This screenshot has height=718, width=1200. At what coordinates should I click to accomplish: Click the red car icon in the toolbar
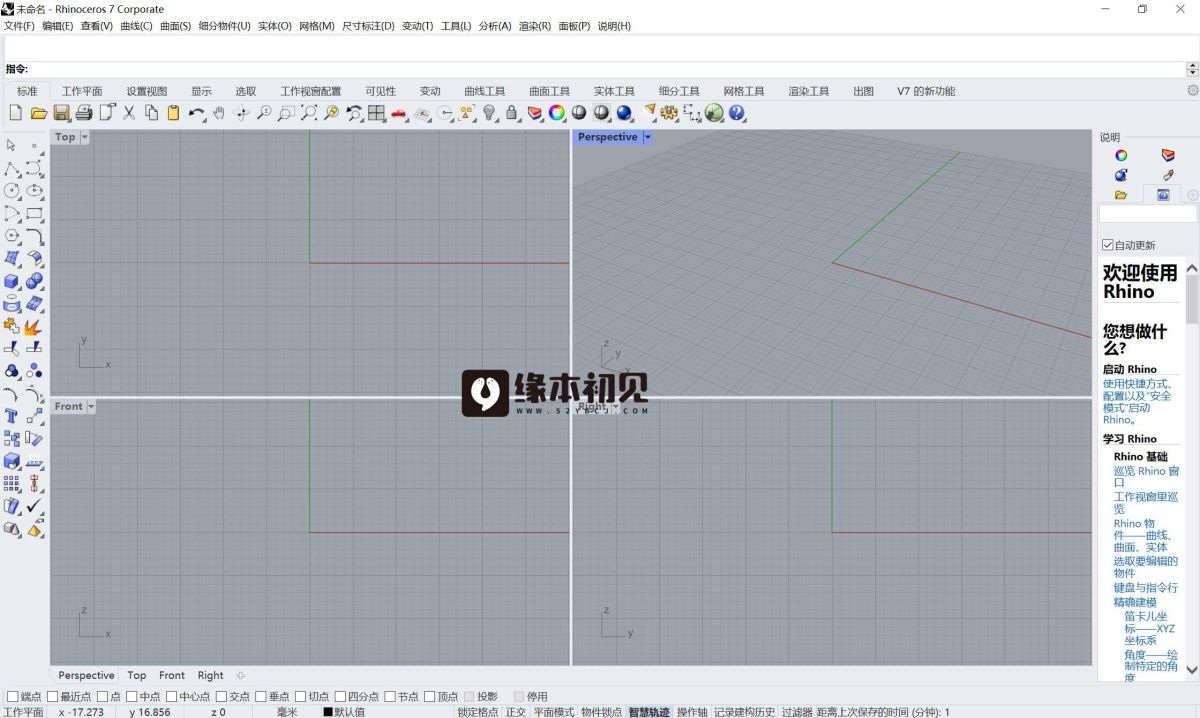pos(399,114)
